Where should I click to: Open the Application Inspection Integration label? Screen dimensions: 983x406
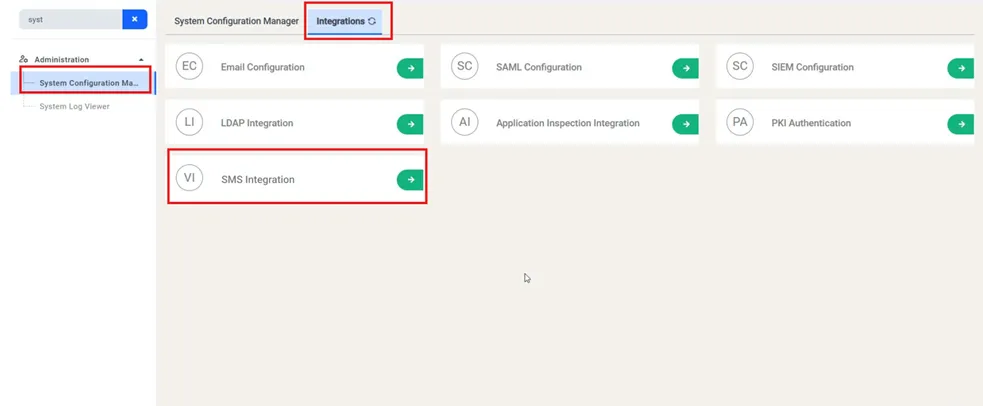568,123
